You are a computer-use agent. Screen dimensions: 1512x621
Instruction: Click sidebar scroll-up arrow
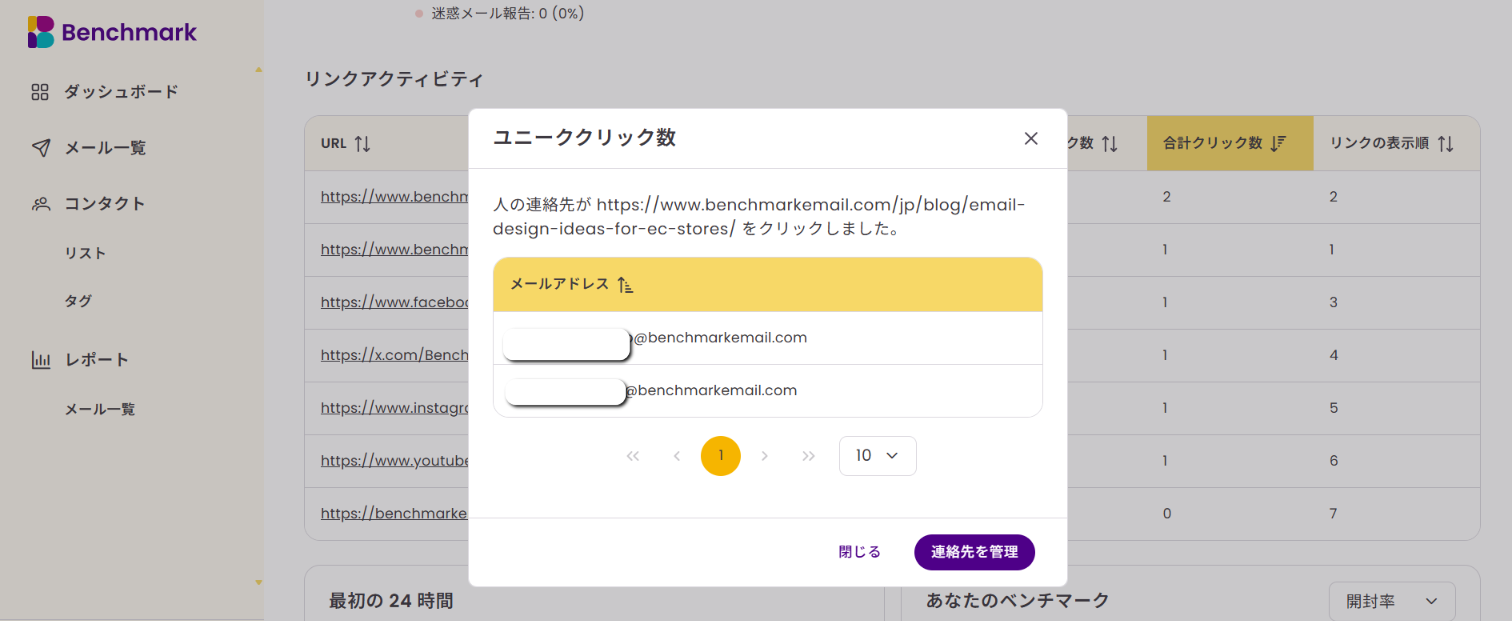(x=258, y=70)
